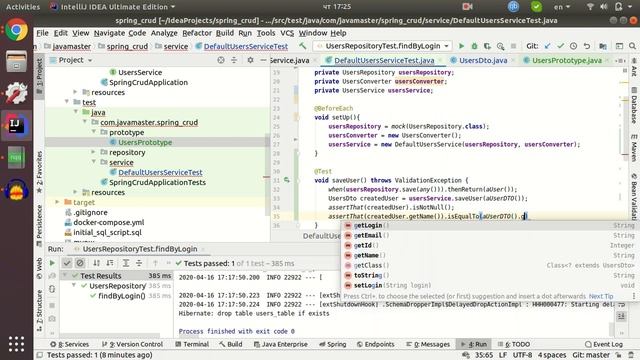Show Git history clock icon
This screenshot has height=360, width=640.
[x=573, y=46]
